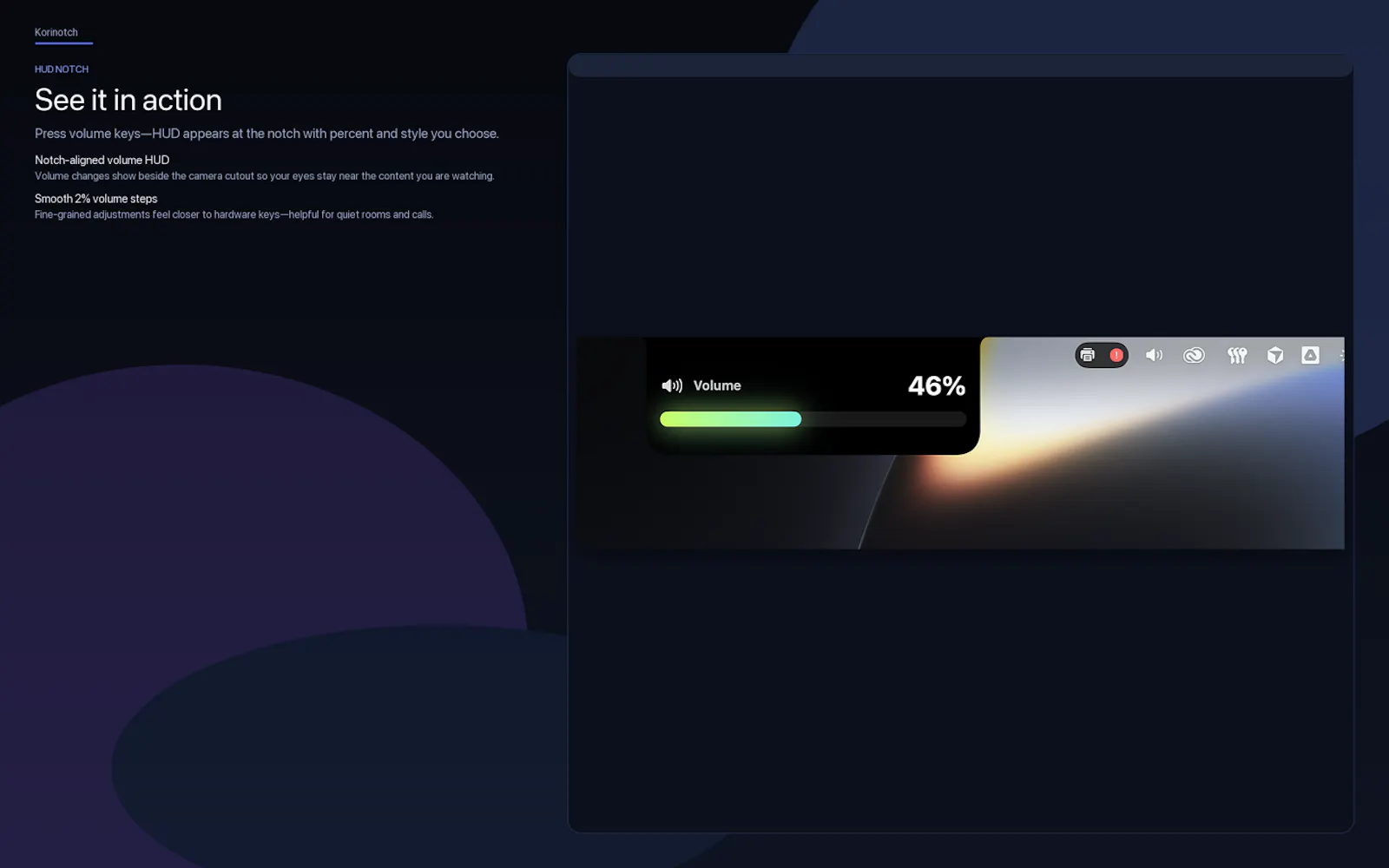Open the Google Drive menu bar icon
Viewport: 1389px width, 868px height.
pos(1310,355)
